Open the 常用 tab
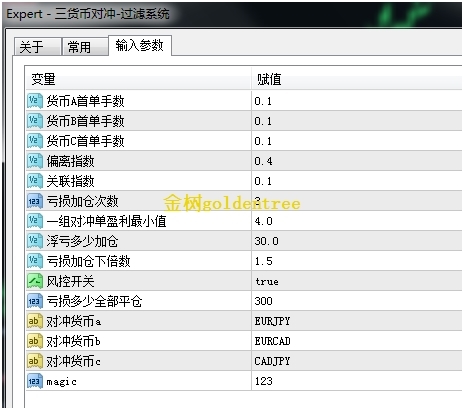 (x=84, y=47)
